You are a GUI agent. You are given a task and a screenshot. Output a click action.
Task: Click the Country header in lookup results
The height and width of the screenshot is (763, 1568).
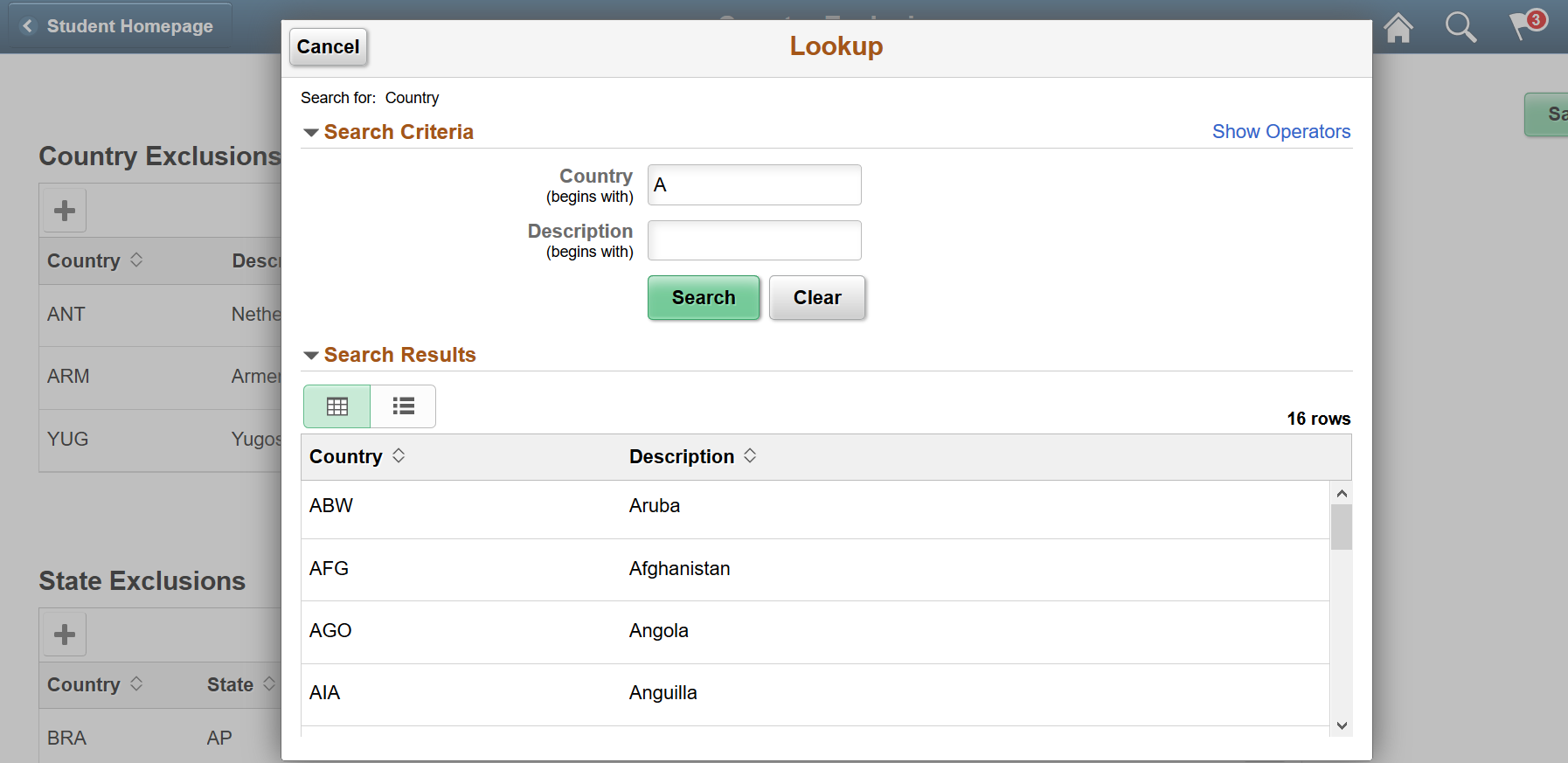coord(346,456)
